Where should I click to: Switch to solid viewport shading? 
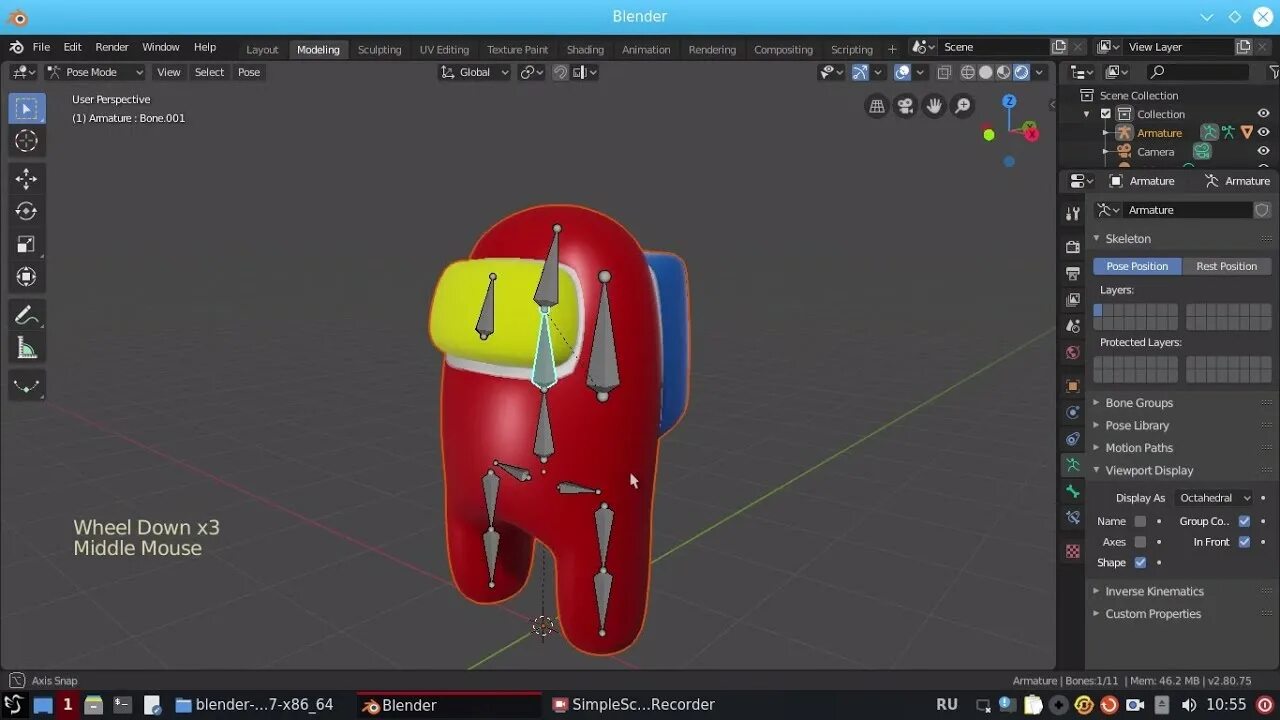coord(985,72)
